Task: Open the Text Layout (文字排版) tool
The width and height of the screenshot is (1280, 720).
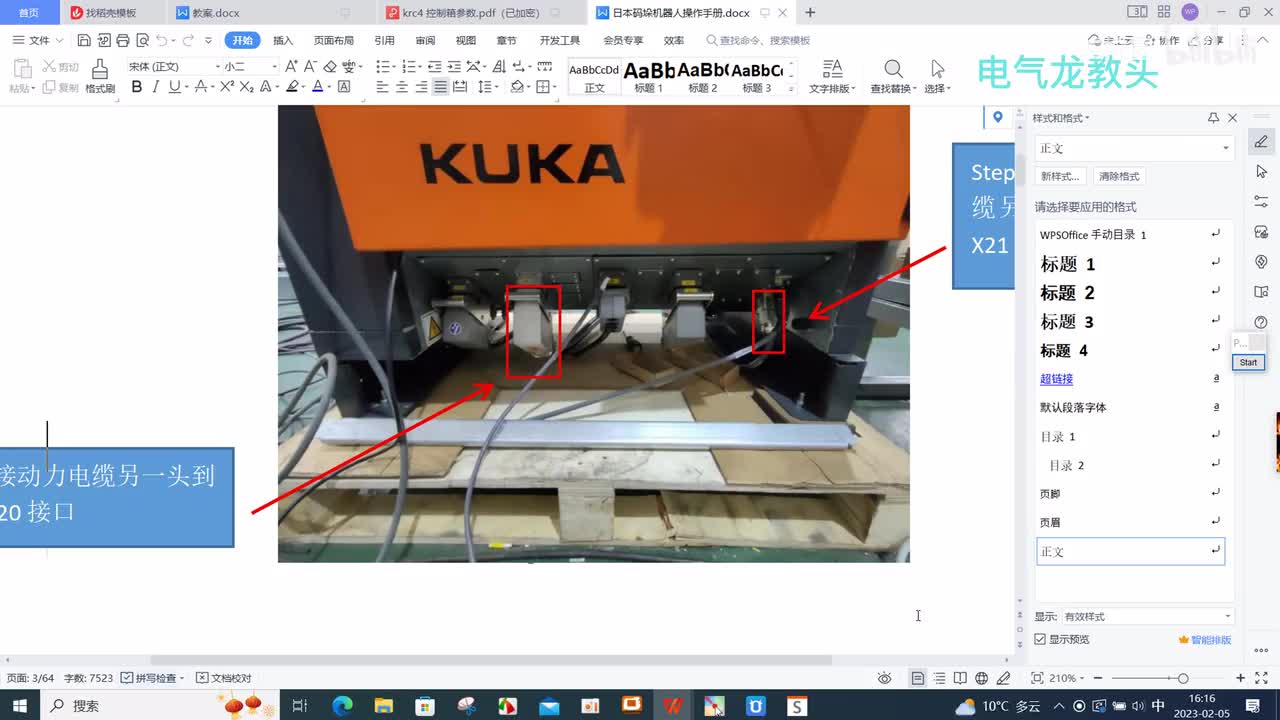Action: [x=832, y=76]
